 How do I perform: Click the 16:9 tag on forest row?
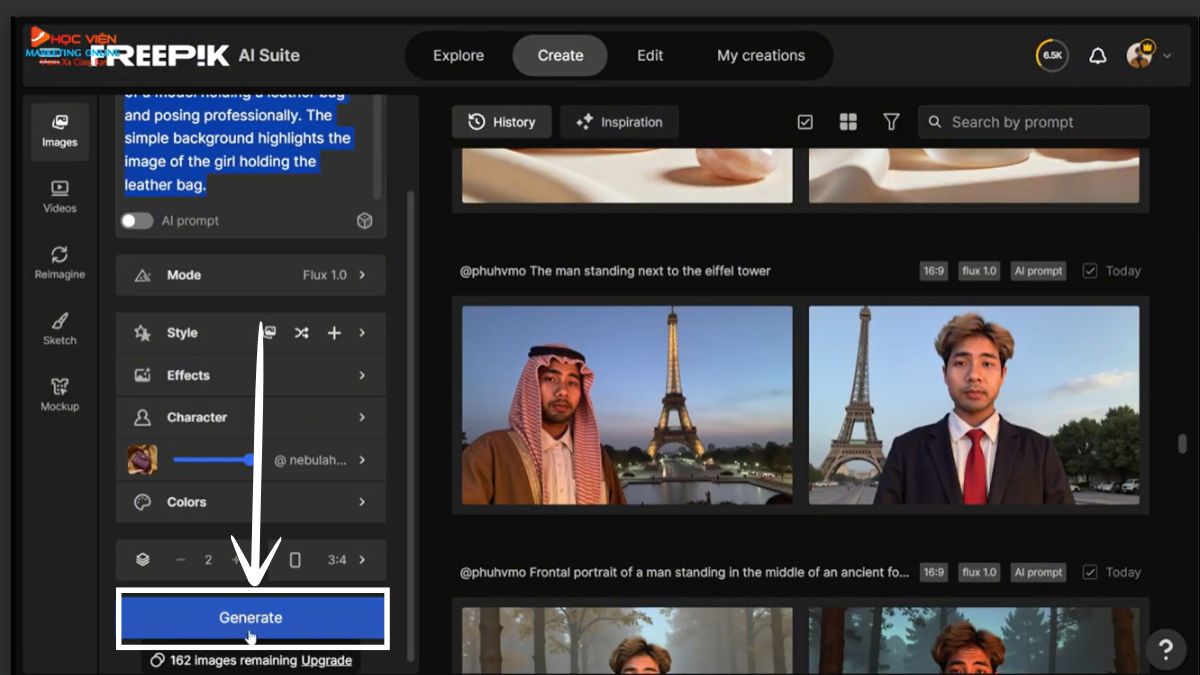click(934, 573)
